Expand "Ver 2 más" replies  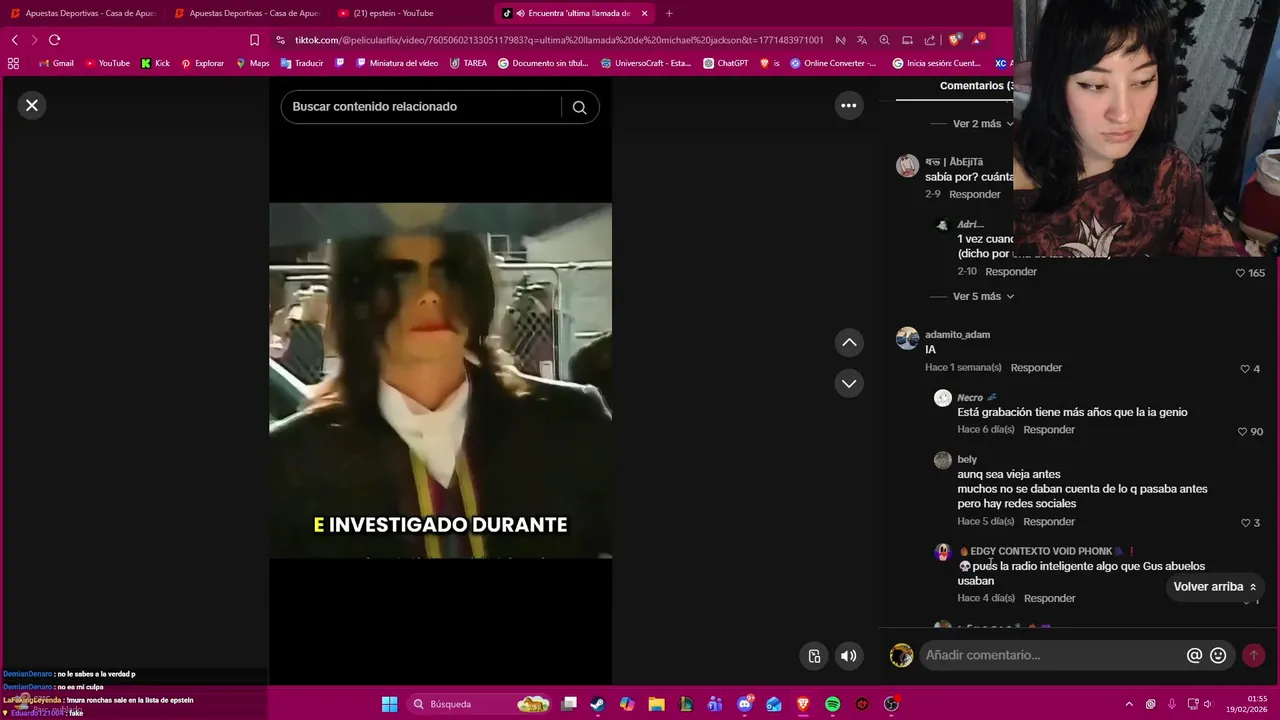click(983, 124)
